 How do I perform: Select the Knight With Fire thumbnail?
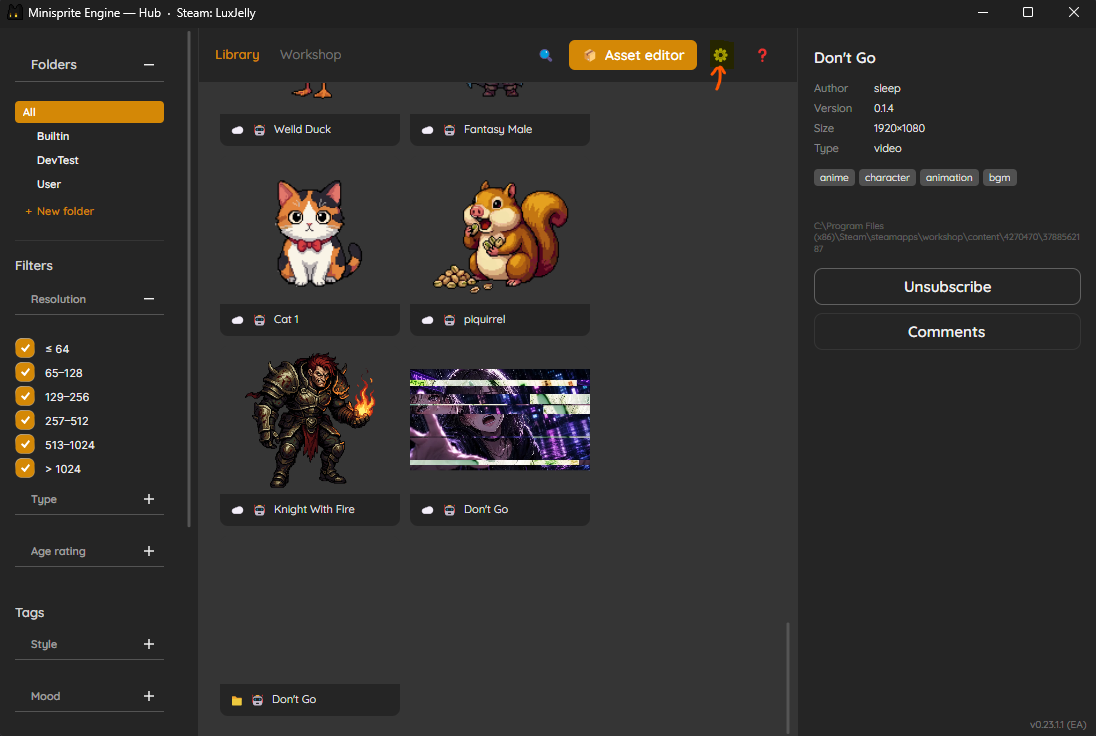point(310,419)
